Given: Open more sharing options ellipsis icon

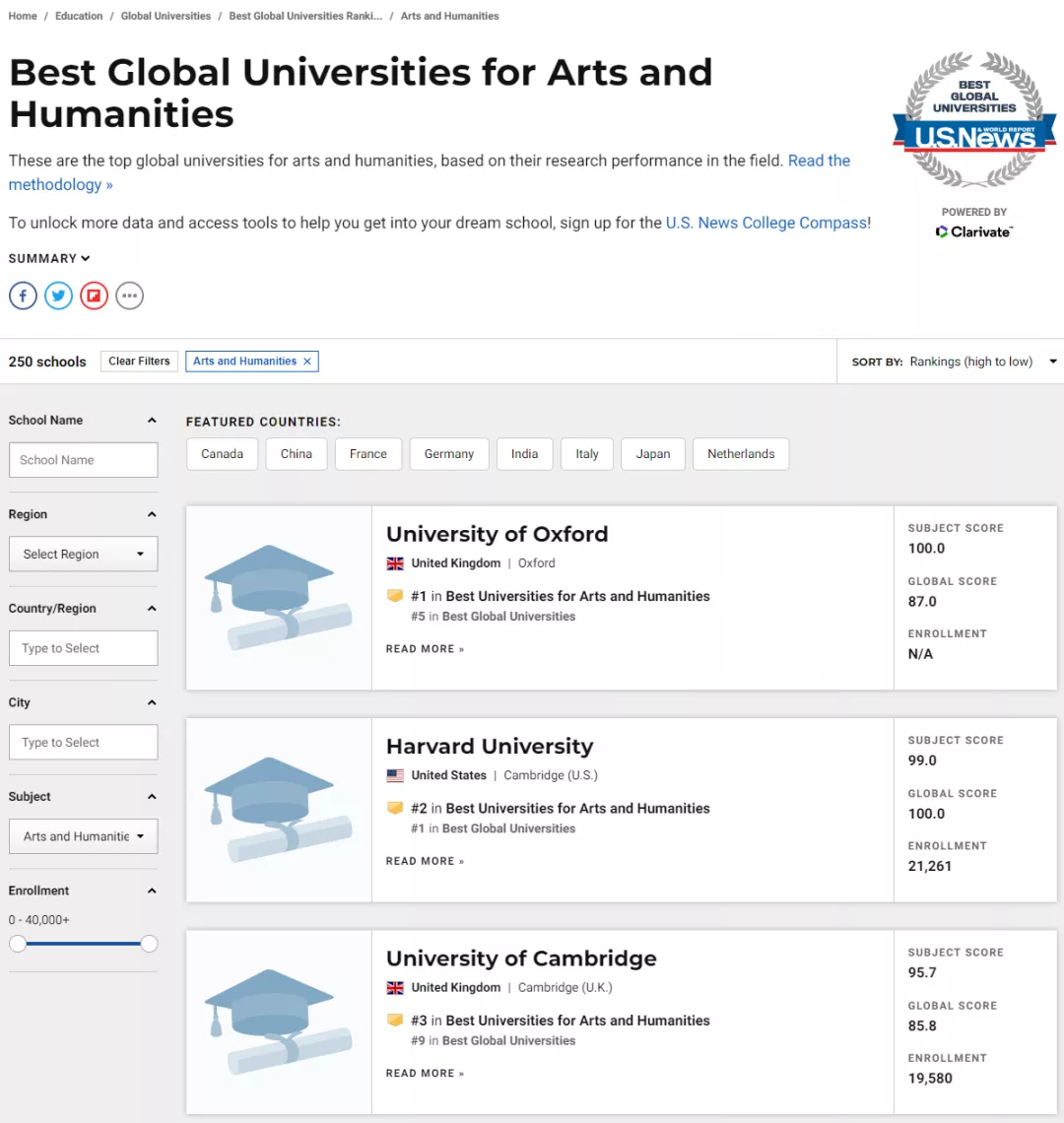Looking at the screenshot, I should (130, 296).
